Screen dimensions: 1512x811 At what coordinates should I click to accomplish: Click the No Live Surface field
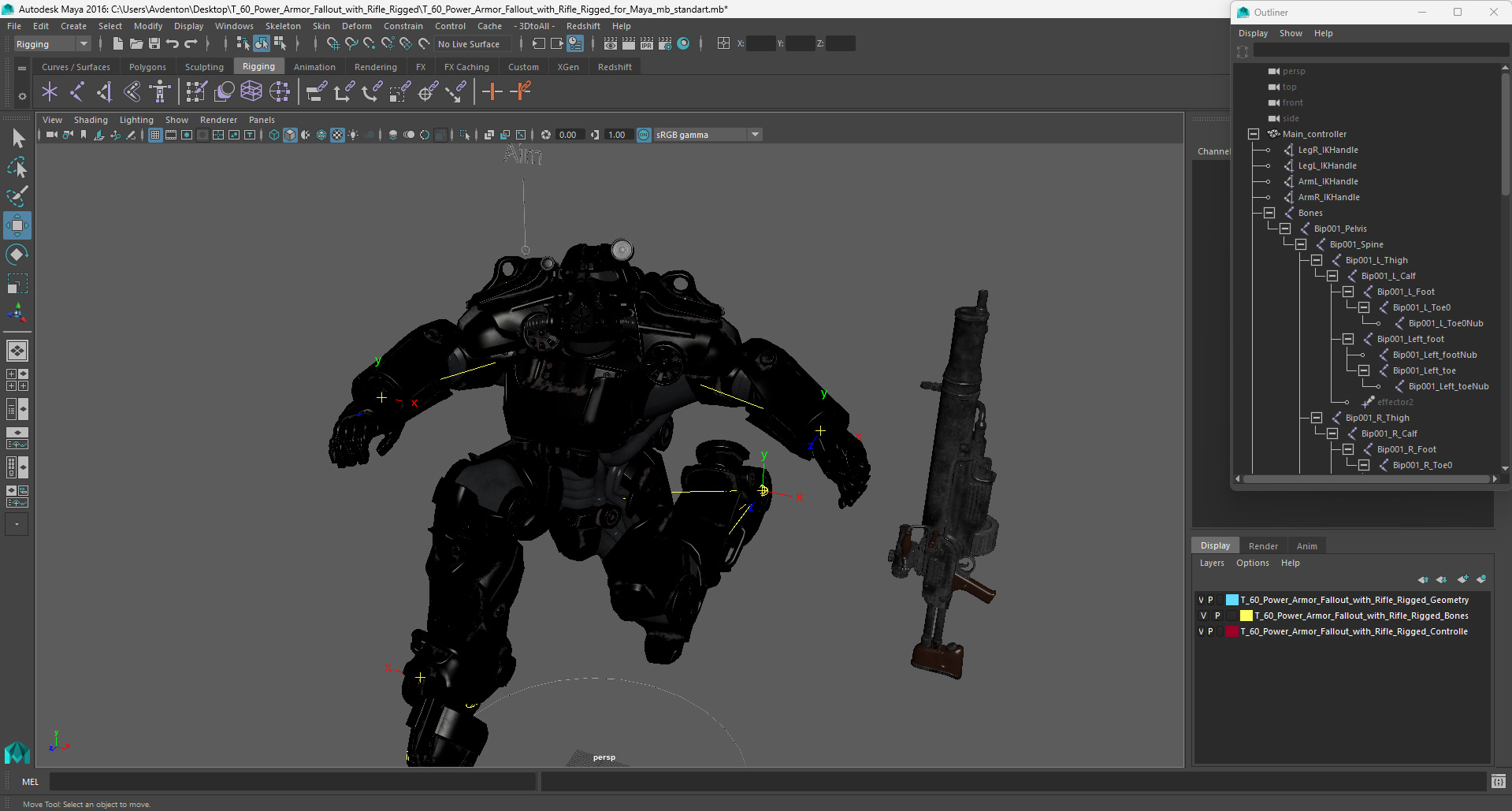(473, 44)
